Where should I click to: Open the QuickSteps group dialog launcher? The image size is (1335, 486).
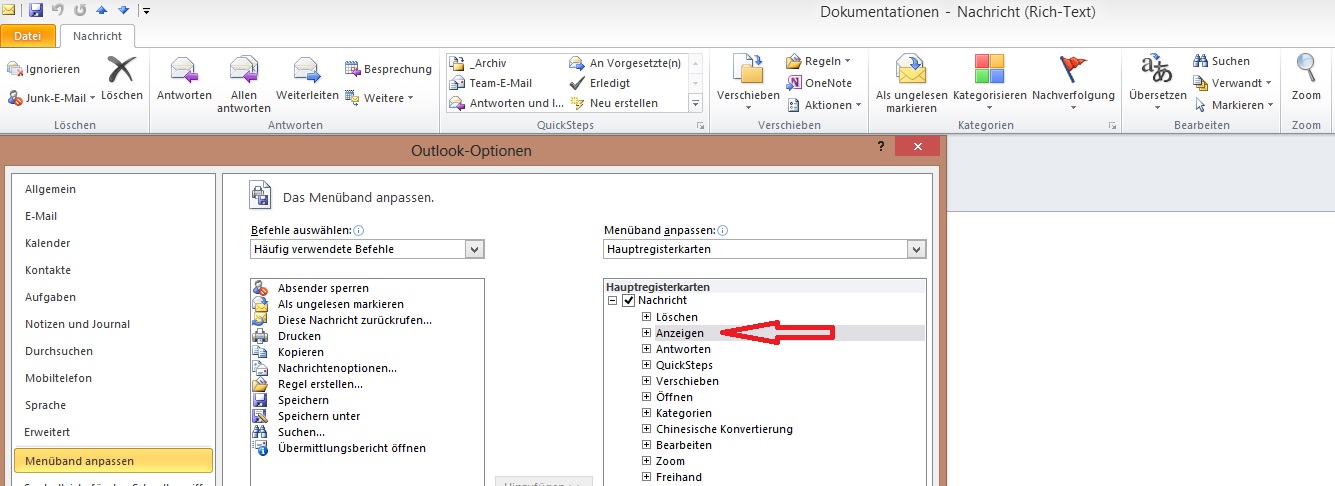[700, 126]
